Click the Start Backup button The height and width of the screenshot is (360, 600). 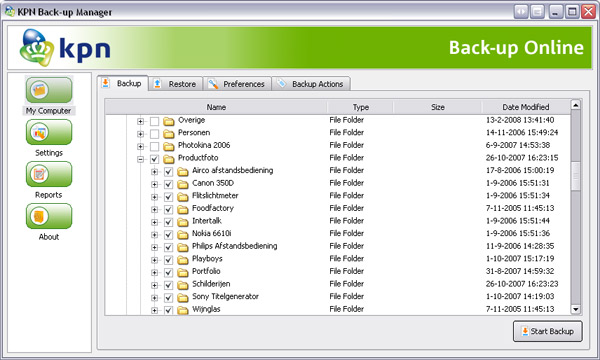(x=548, y=331)
